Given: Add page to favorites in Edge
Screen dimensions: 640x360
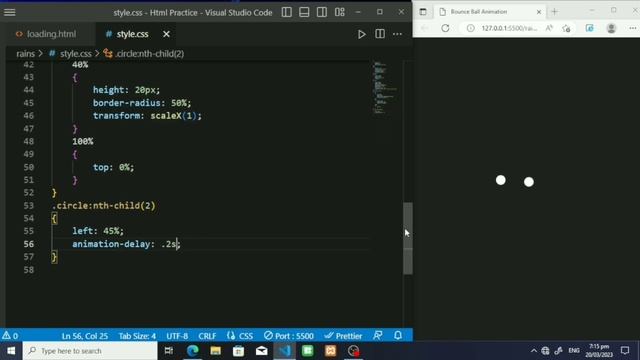Looking at the screenshot, I should click(x=566, y=28).
